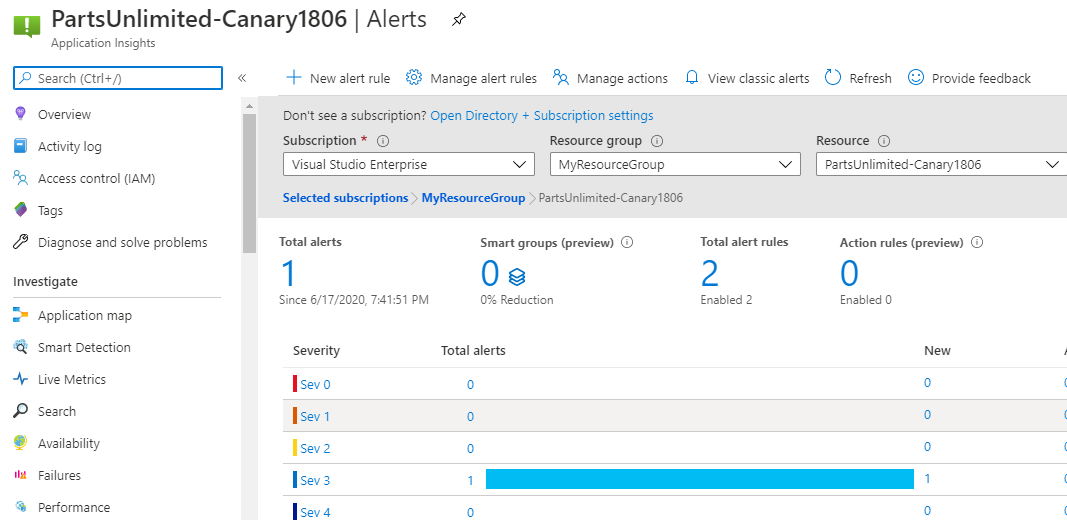
Task: Click the Sev 3 severity link
Action: pos(315,481)
